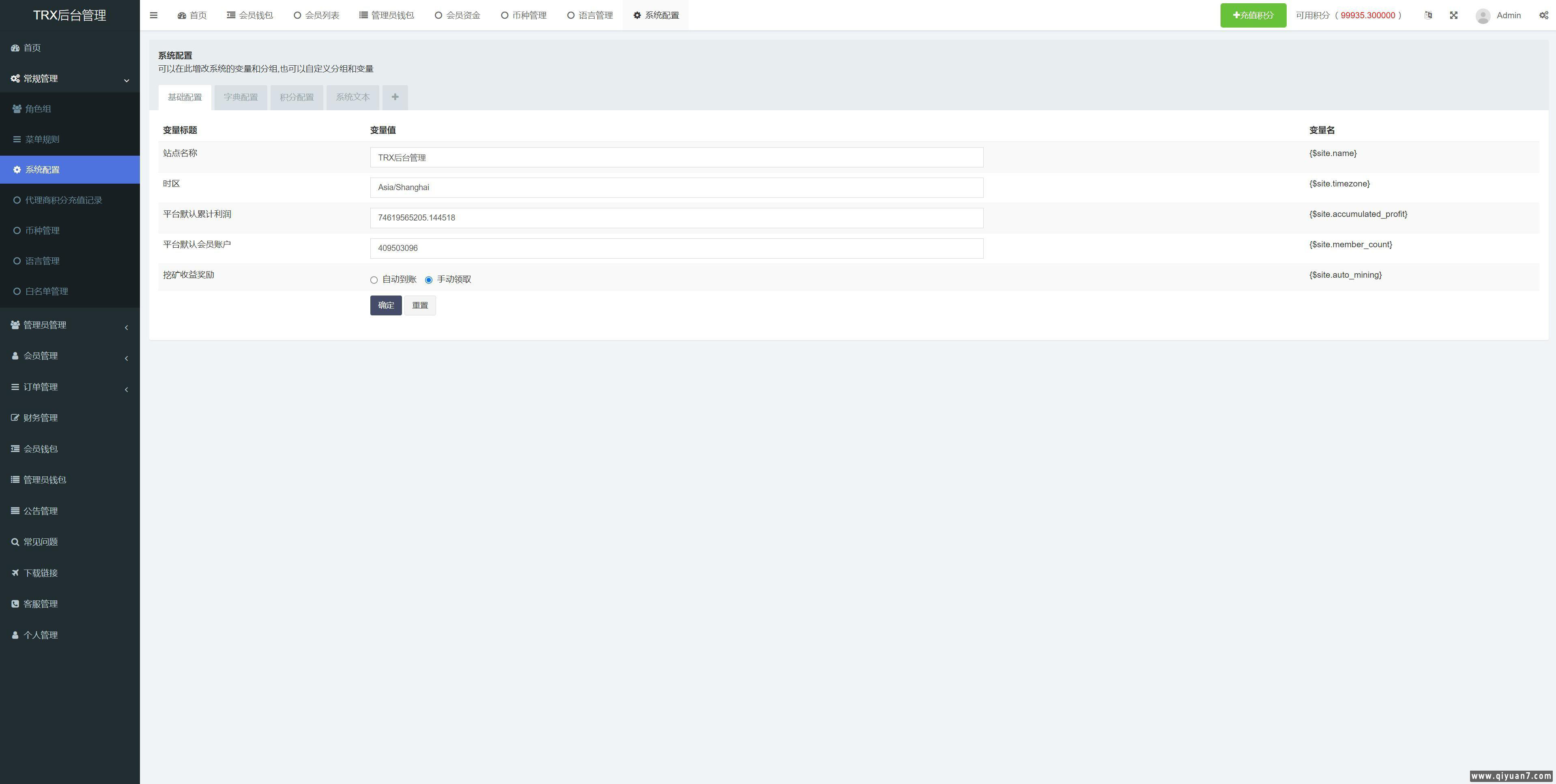Click the Admin avatar icon
This screenshot has width=1556, height=784.
click(x=1482, y=16)
